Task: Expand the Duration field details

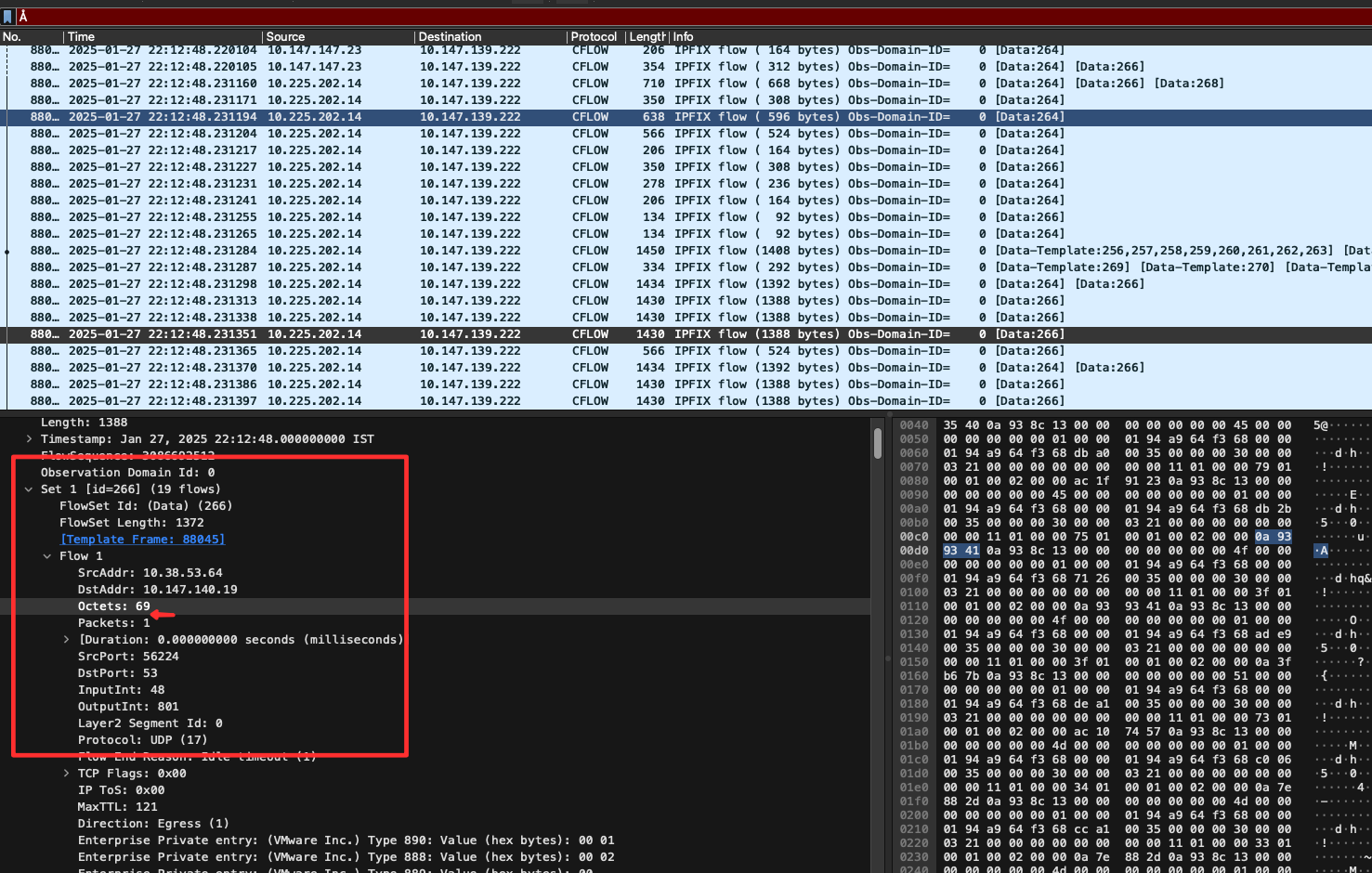Action: pyautogui.click(x=66, y=640)
